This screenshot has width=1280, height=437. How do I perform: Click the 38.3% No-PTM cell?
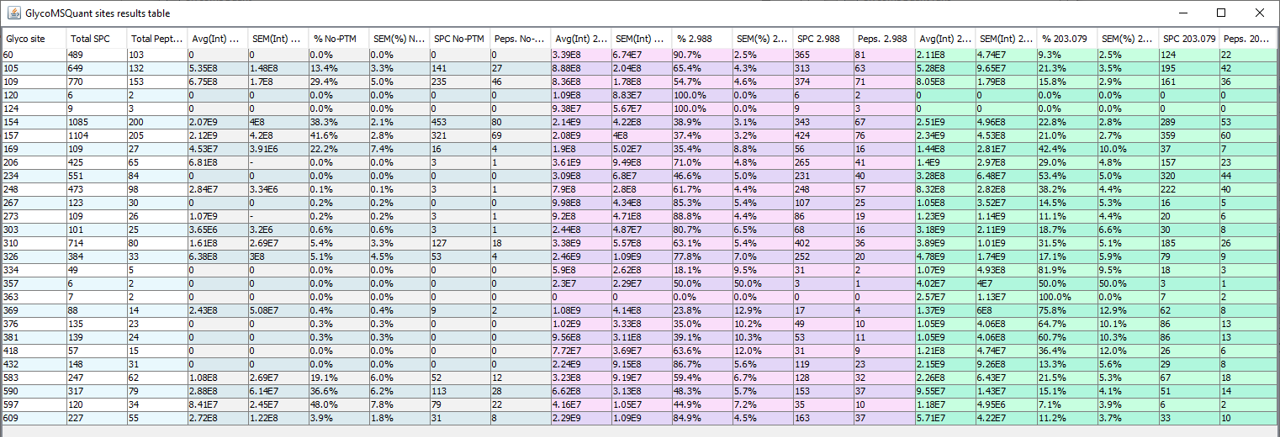338,120
